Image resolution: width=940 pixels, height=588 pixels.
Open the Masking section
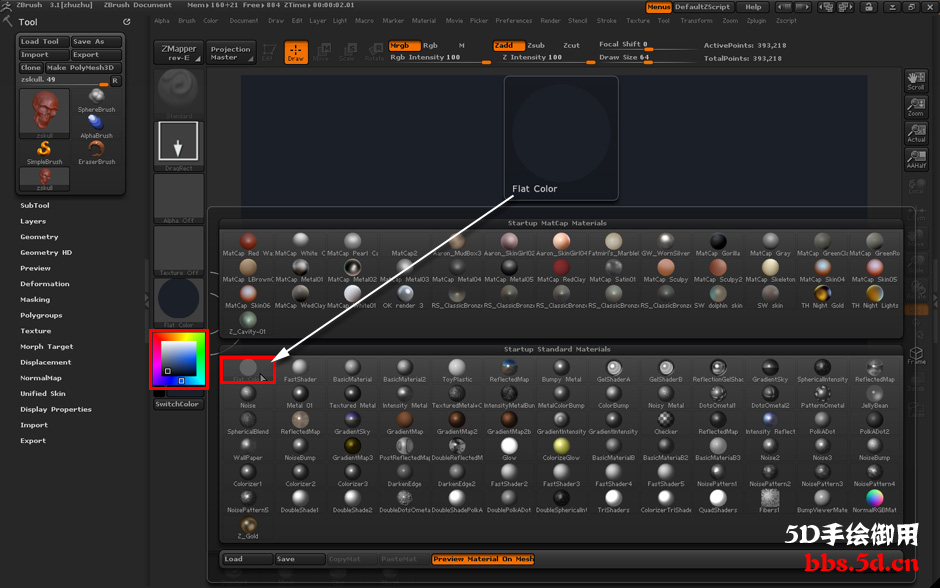(35, 300)
